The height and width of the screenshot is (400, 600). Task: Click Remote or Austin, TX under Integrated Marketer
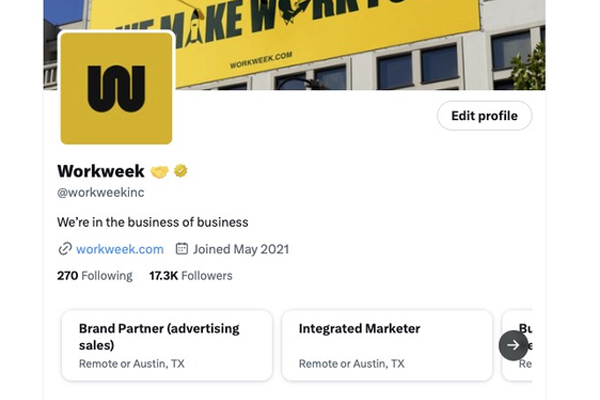tap(351, 364)
